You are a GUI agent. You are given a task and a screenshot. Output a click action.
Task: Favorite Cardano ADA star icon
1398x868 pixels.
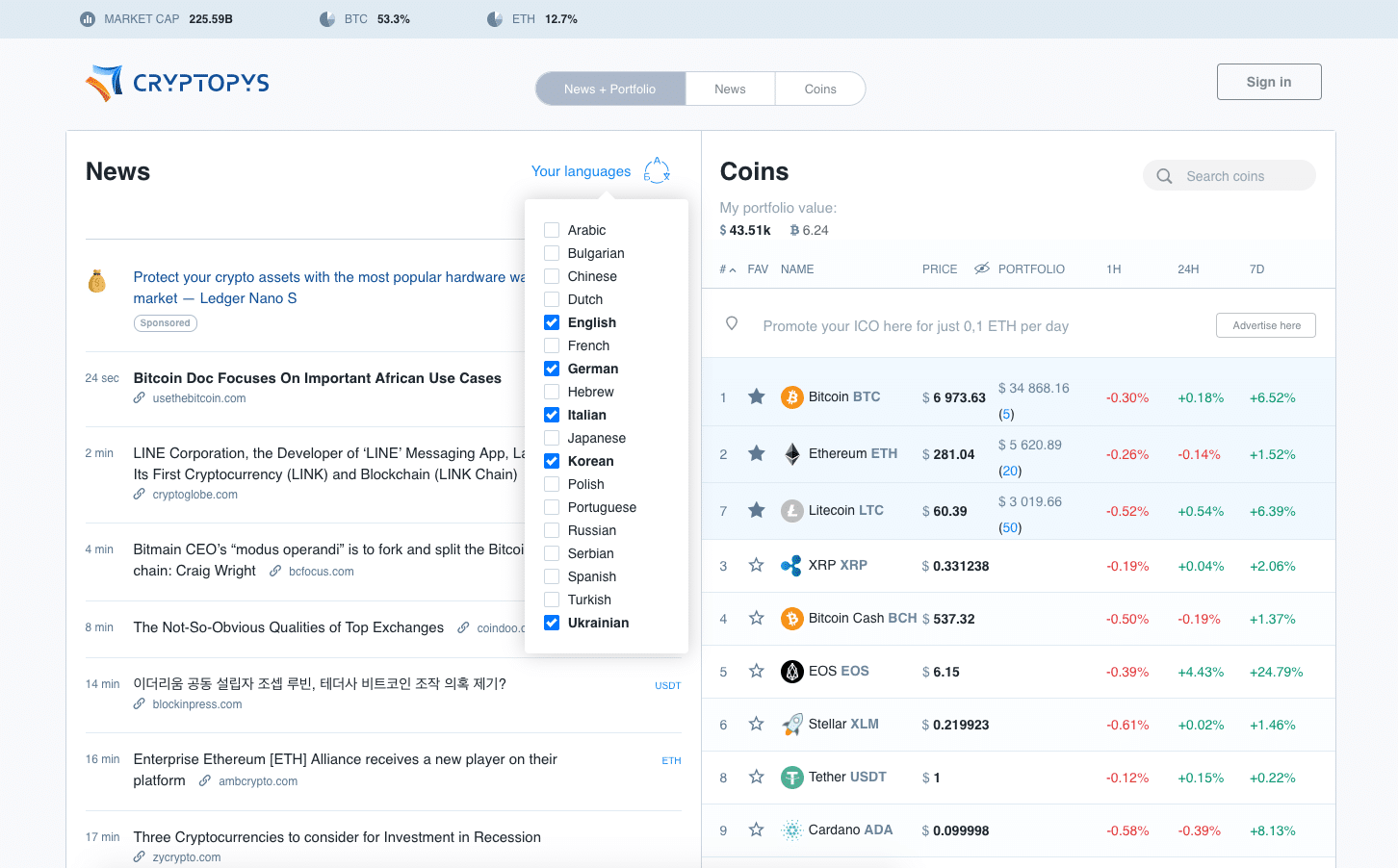point(757,830)
